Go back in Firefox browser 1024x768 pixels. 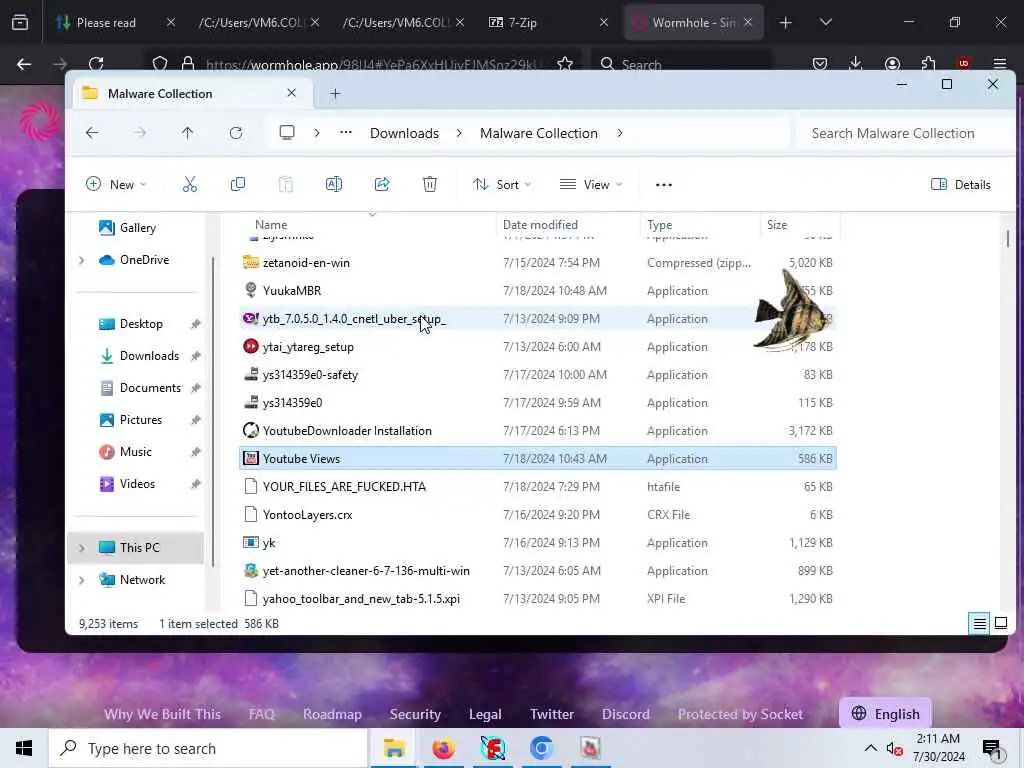tap(24, 63)
